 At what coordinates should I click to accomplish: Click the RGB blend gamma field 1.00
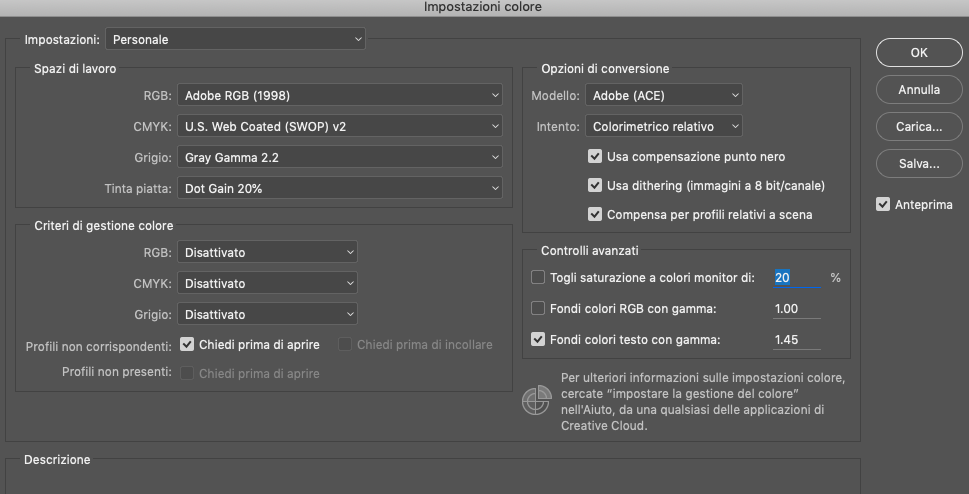(x=797, y=309)
